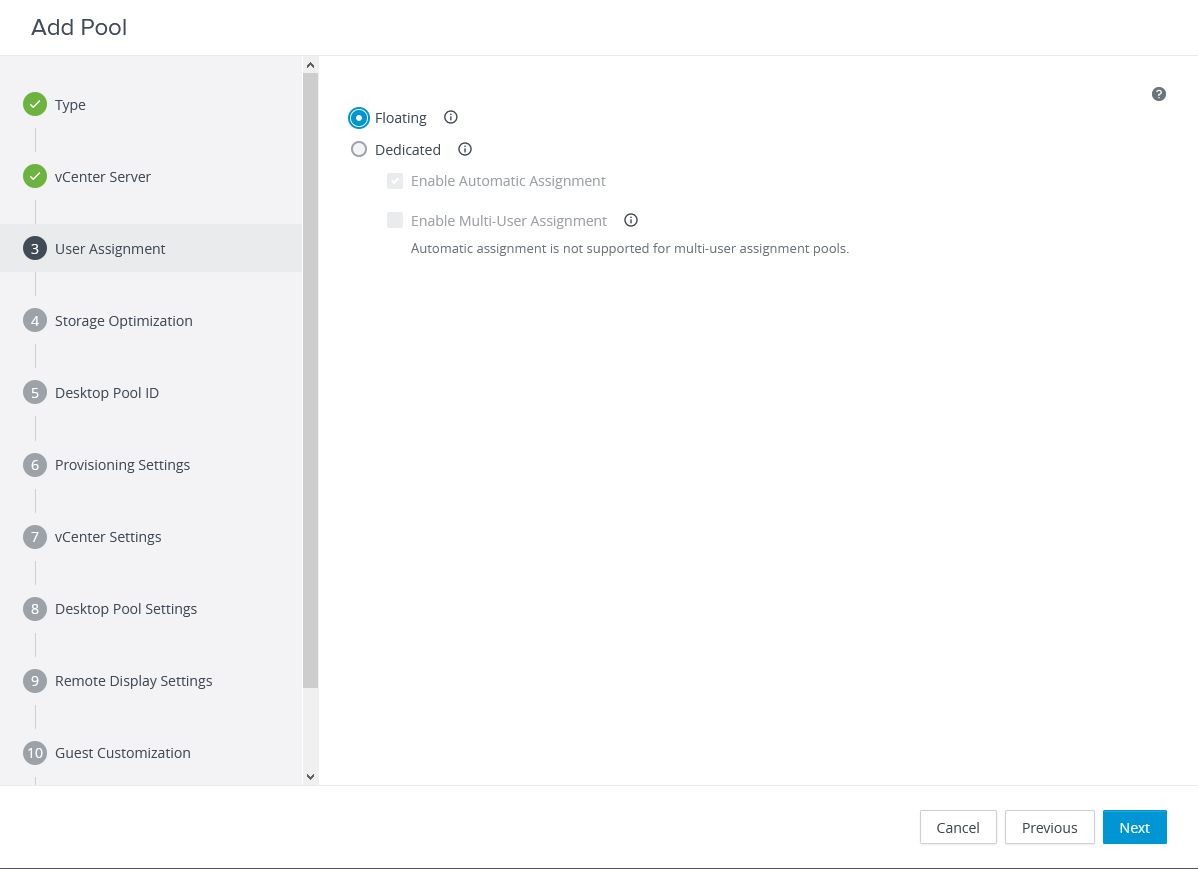Click Enable Automatic Assignment label
The image size is (1198, 869).
coord(508,181)
